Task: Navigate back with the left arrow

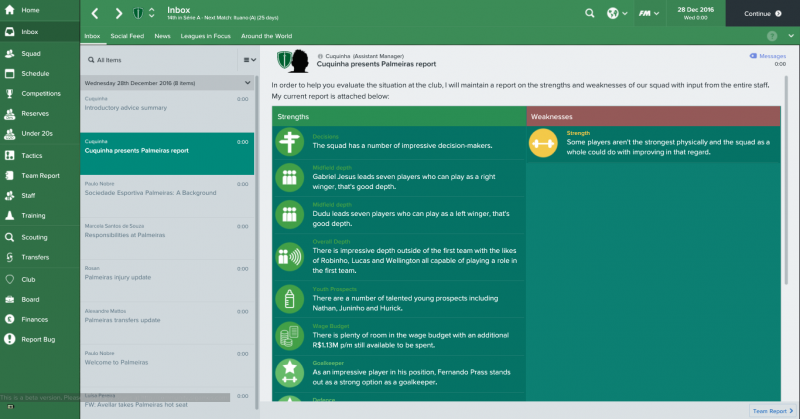Action: click(x=95, y=13)
